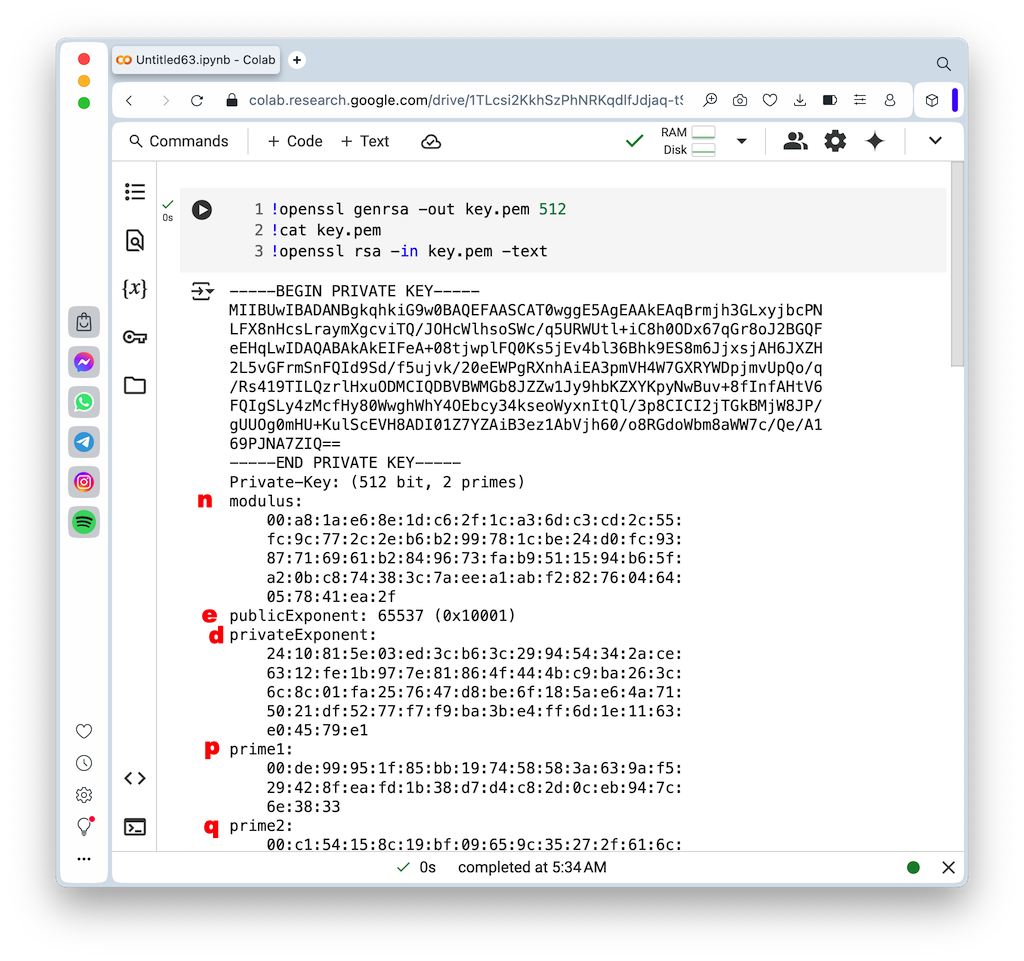Search tabs with the magnifier icon
Image resolution: width=1024 pixels, height=961 pixels.
[943, 64]
